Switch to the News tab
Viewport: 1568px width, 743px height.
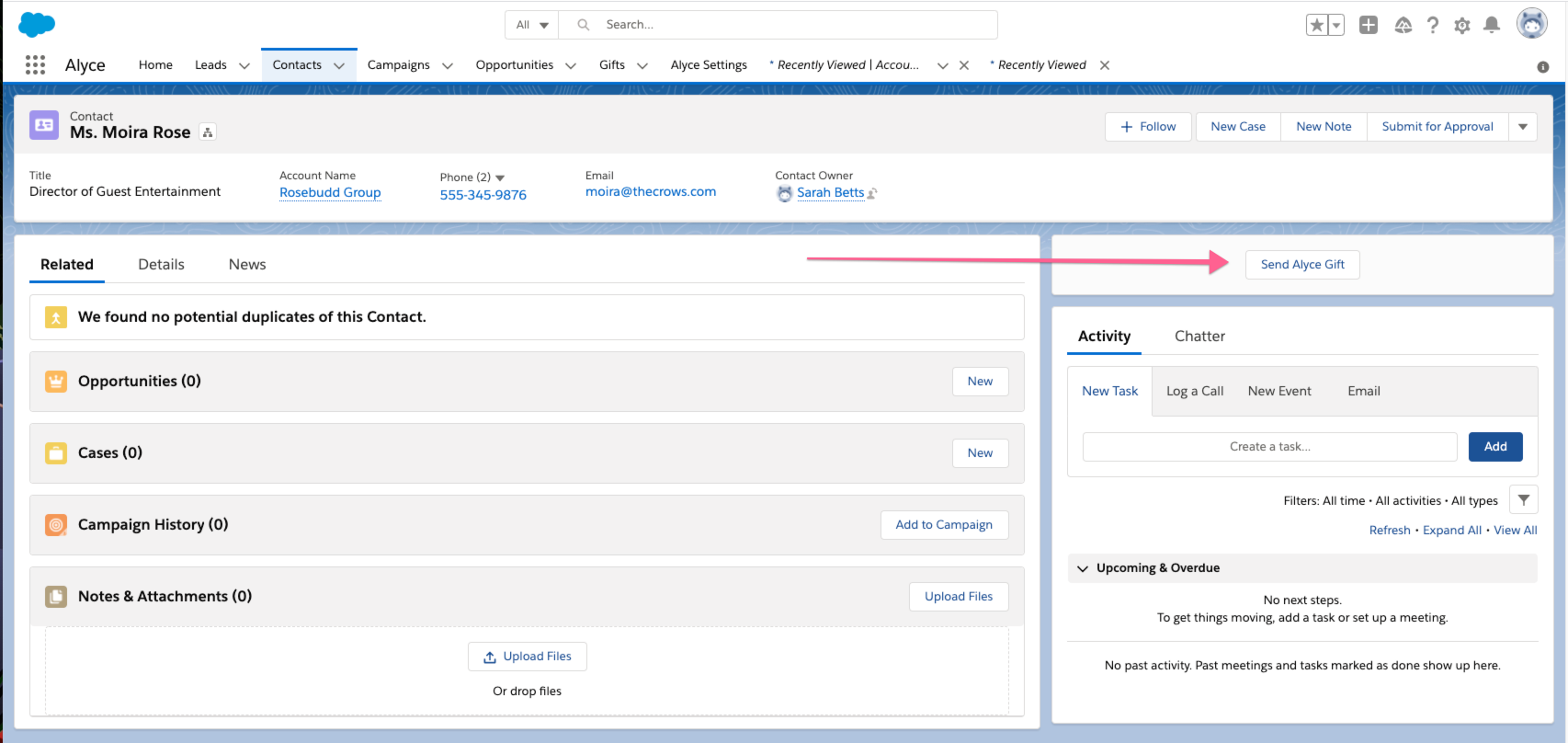[247, 265]
